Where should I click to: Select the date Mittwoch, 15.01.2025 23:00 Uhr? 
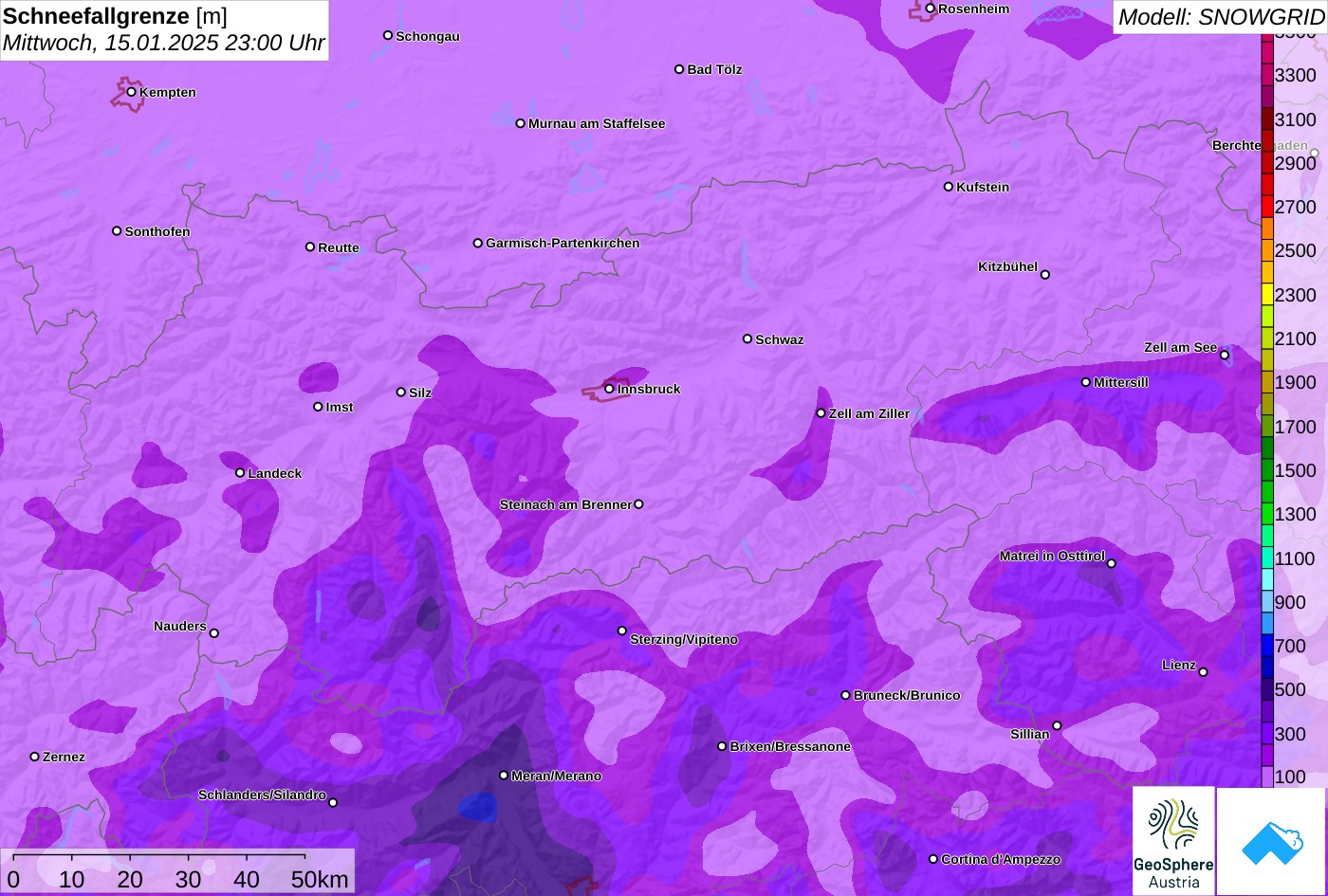pos(164,43)
